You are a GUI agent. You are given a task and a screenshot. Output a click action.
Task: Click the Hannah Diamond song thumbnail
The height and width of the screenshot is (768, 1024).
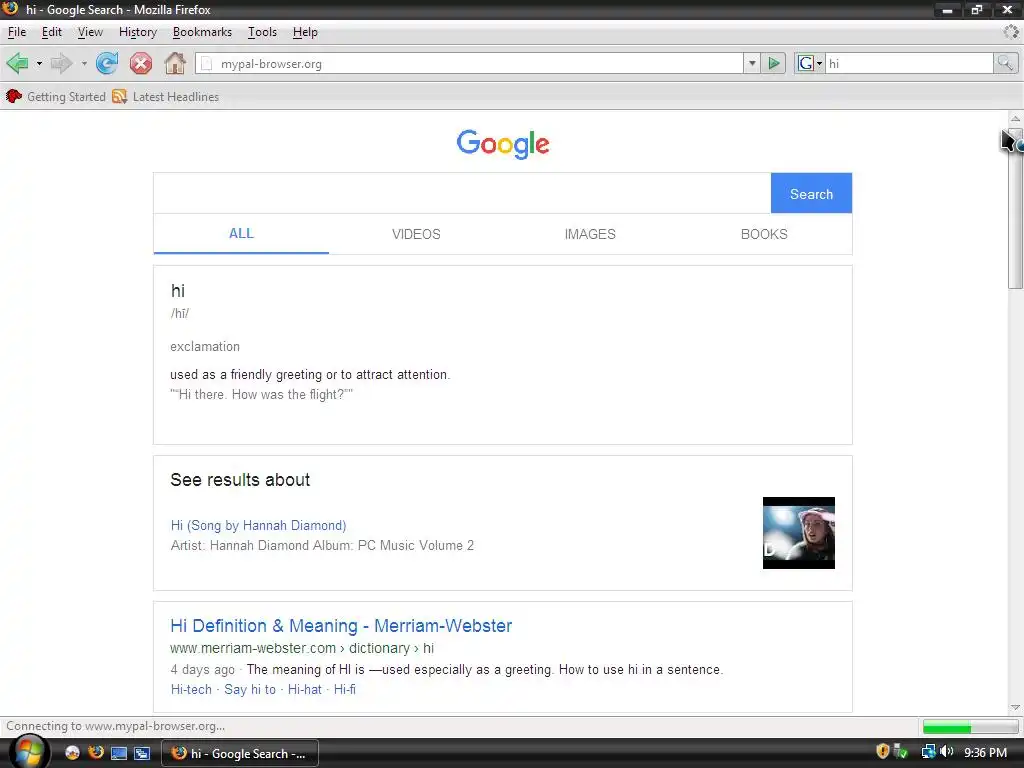[799, 533]
